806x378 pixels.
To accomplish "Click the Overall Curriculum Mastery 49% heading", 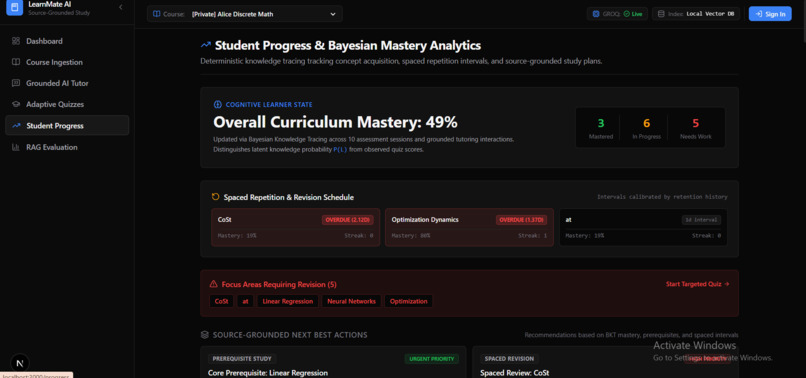I will (335, 122).
